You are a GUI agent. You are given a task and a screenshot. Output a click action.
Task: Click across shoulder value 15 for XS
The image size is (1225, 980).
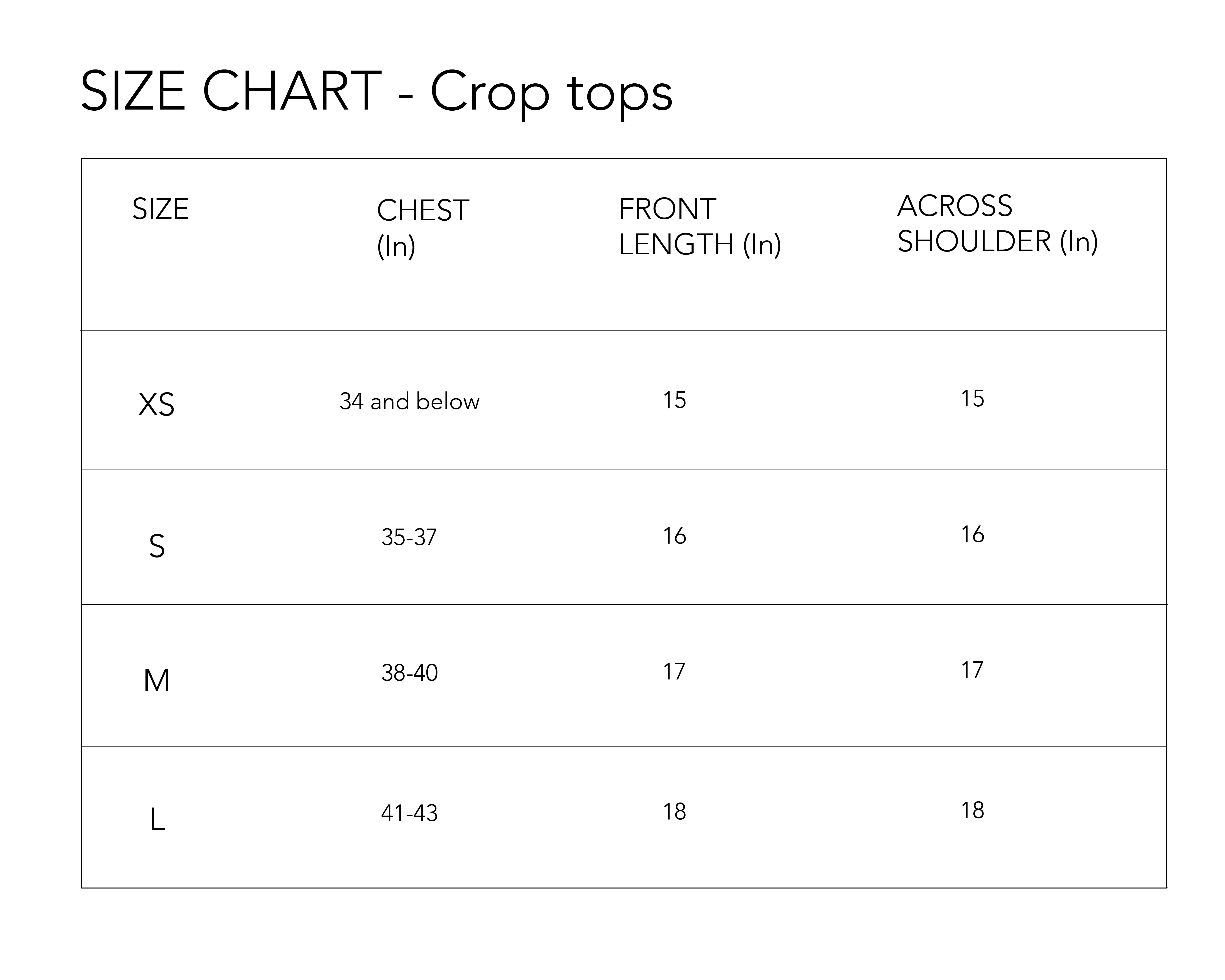point(972,399)
